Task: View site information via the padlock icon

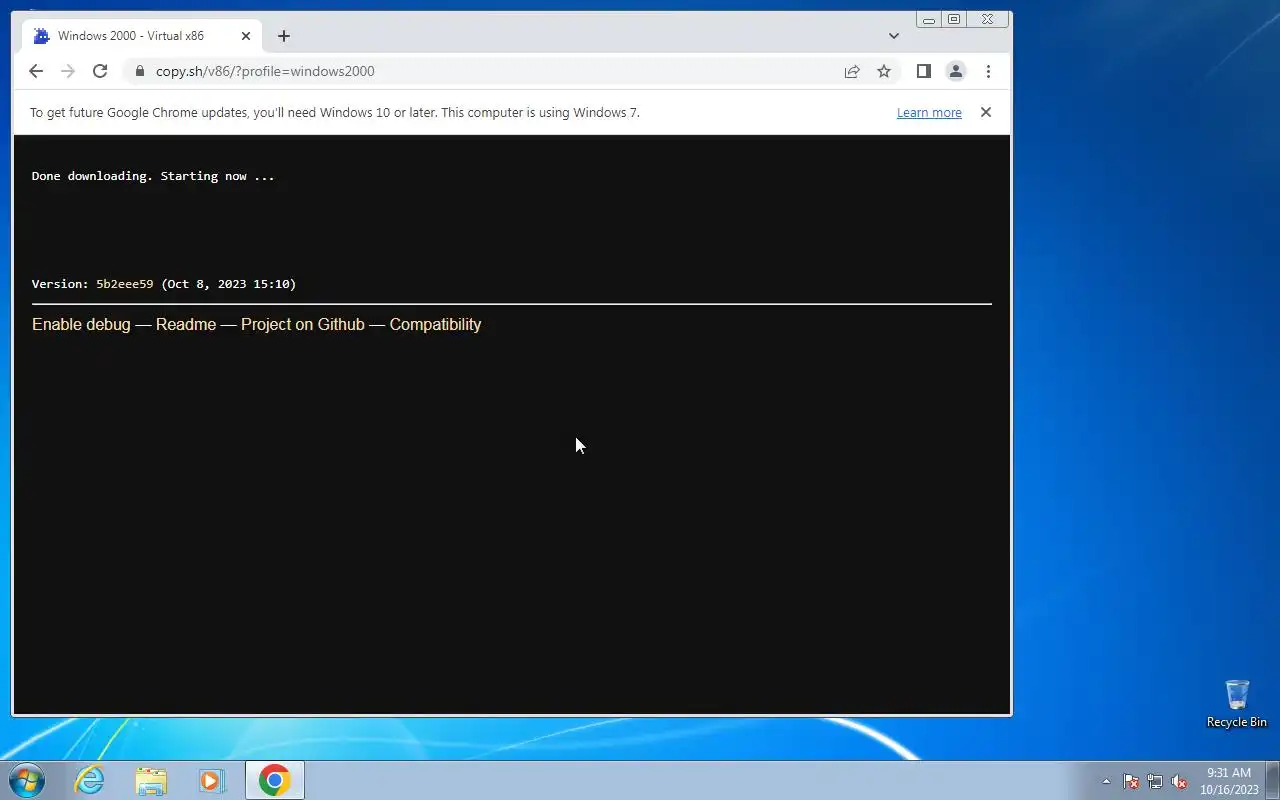Action: (138, 71)
